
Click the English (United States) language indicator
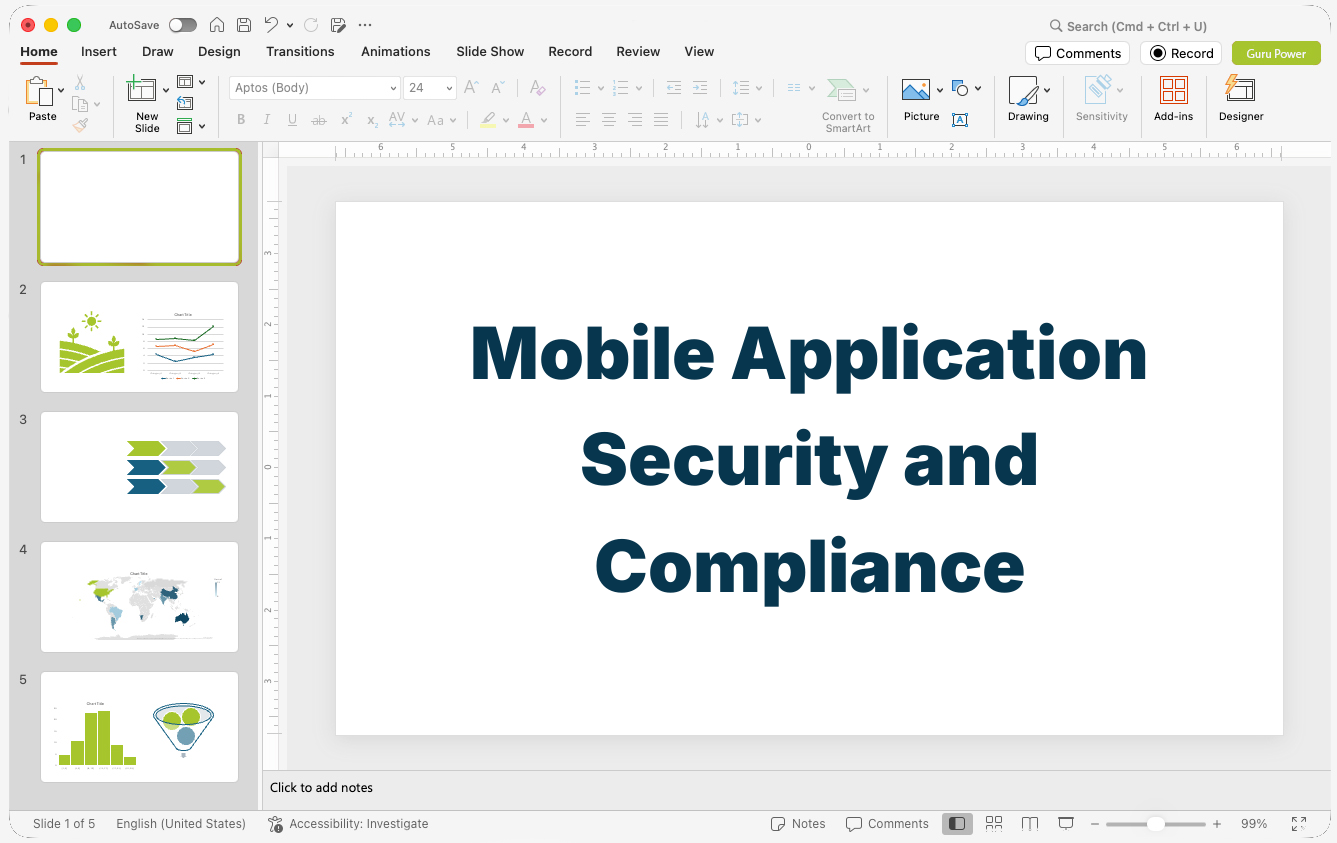point(181,824)
